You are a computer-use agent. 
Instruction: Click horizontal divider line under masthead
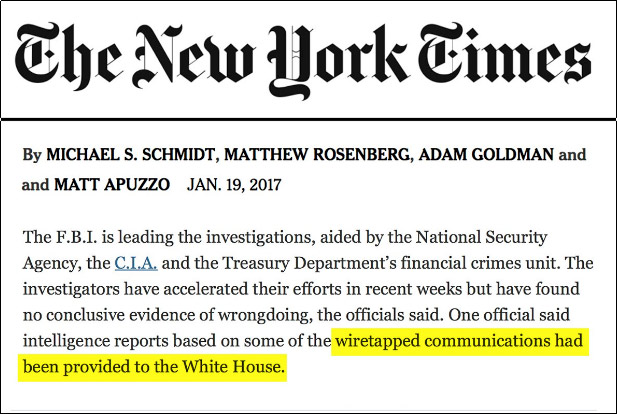pyautogui.click(x=308, y=118)
